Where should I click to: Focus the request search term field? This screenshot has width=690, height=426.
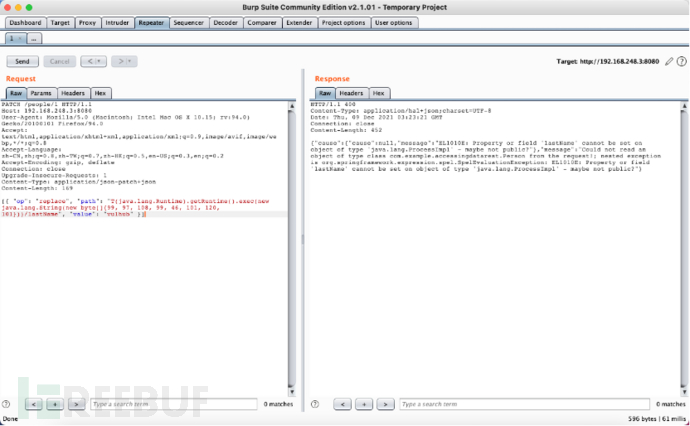pos(174,404)
